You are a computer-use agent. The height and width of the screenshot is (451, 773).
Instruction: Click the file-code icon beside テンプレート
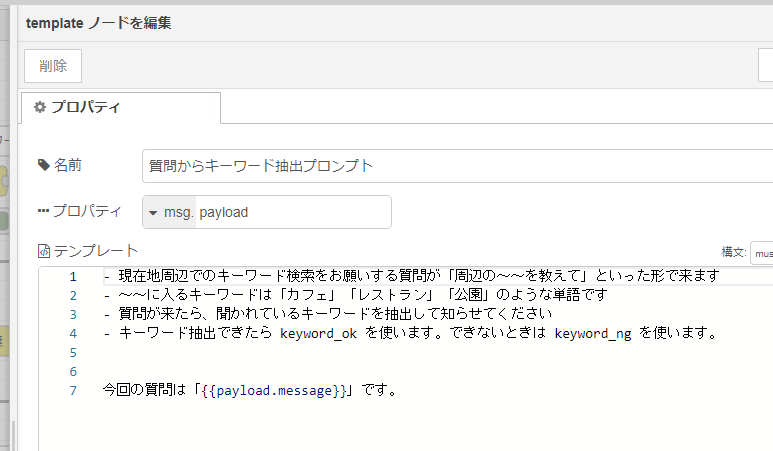coord(43,251)
